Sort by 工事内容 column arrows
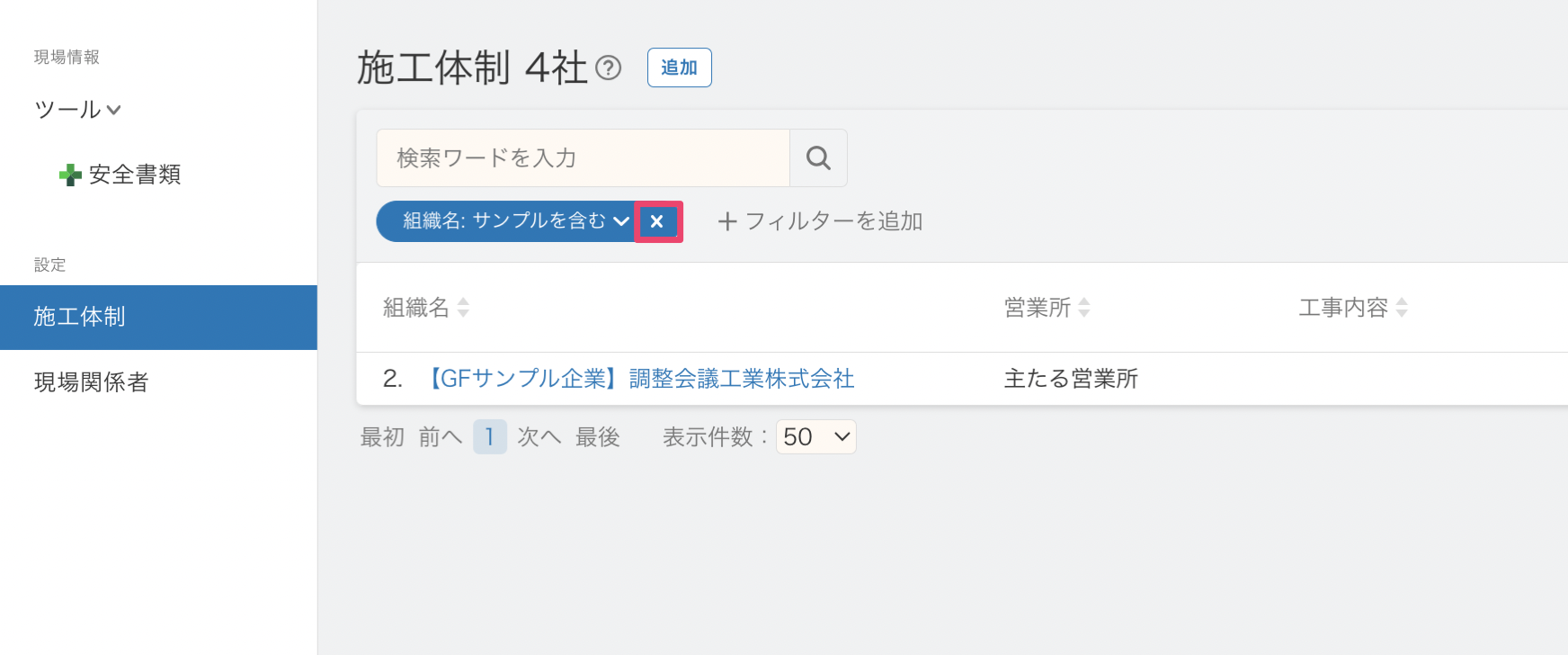The image size is (1568, 655). 1402,308
